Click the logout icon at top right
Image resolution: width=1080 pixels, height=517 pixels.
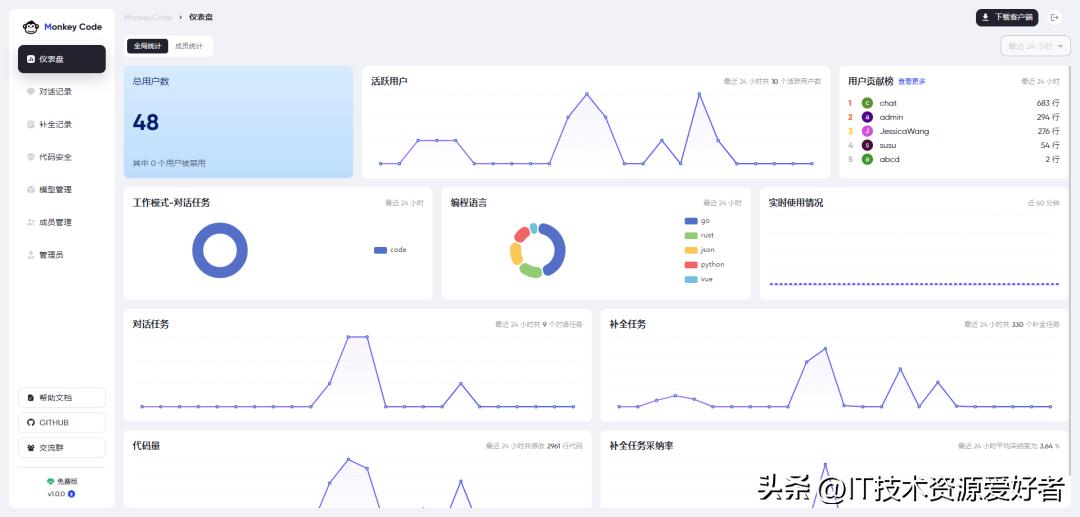coord(1054,18)
